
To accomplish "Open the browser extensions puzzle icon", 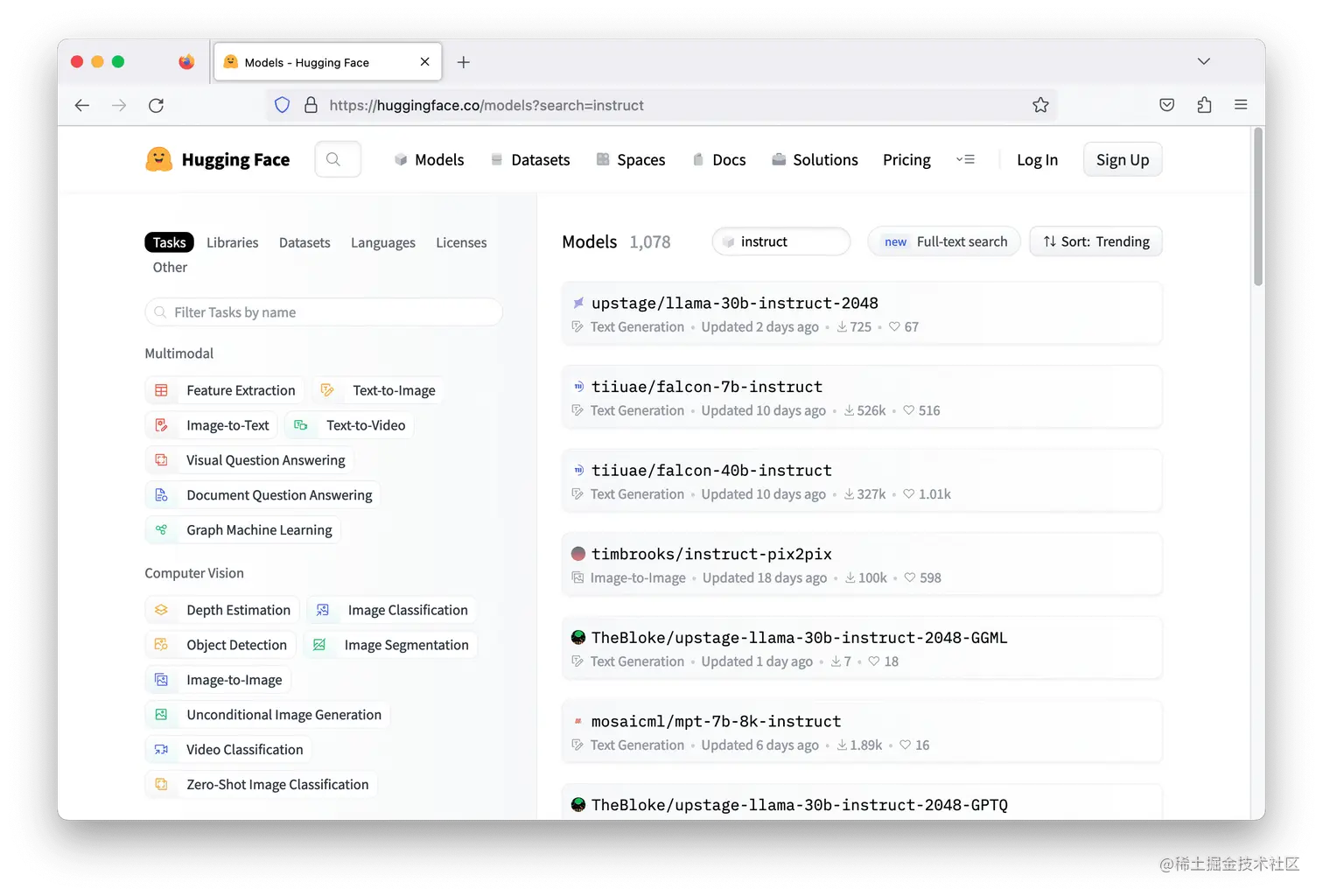I will (x=1204, y=105).
